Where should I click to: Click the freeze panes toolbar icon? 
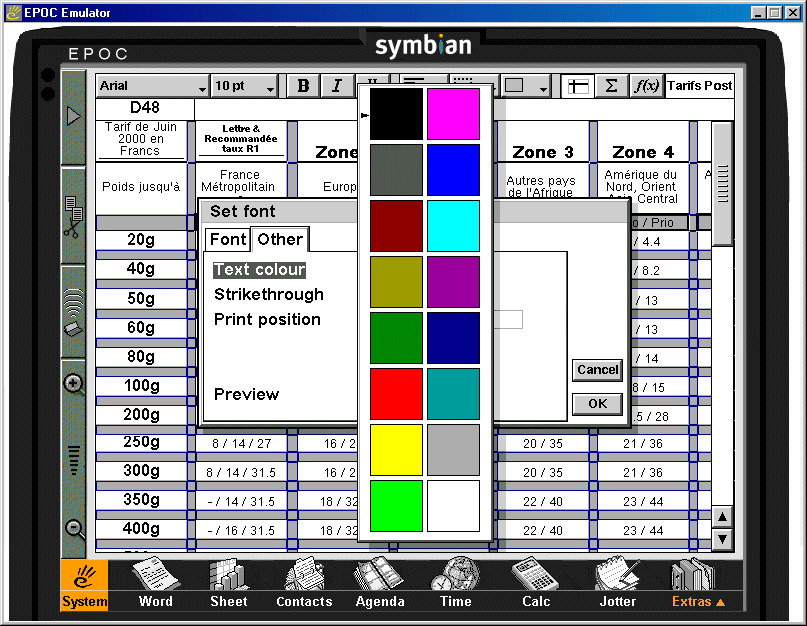(x=577, y=85)
